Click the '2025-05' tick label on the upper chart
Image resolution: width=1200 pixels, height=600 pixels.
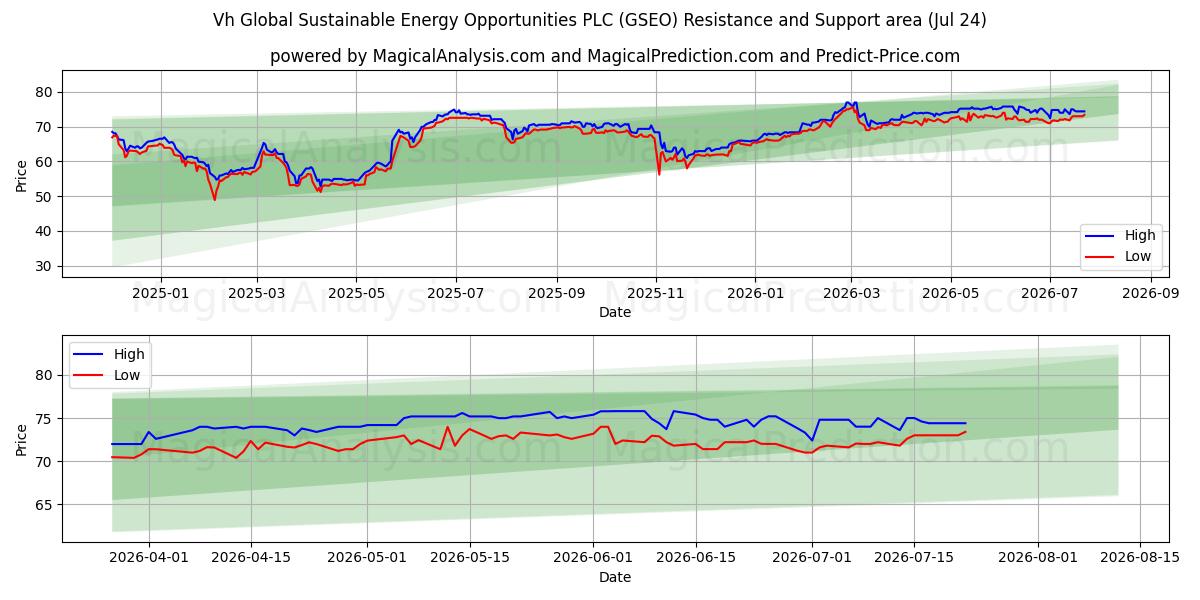[356, 293]
